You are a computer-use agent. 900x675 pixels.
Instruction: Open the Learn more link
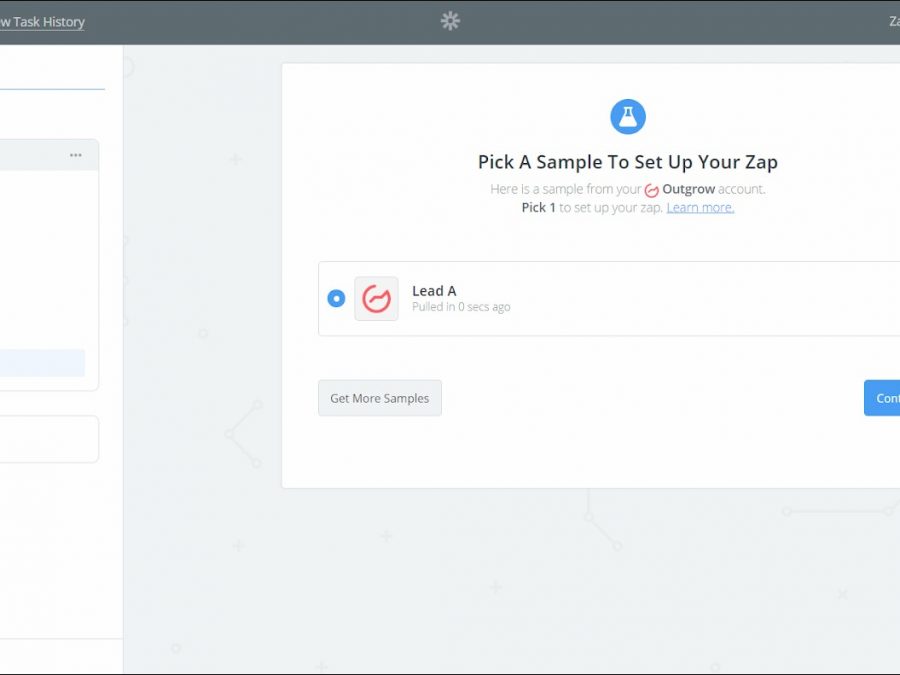700,207
